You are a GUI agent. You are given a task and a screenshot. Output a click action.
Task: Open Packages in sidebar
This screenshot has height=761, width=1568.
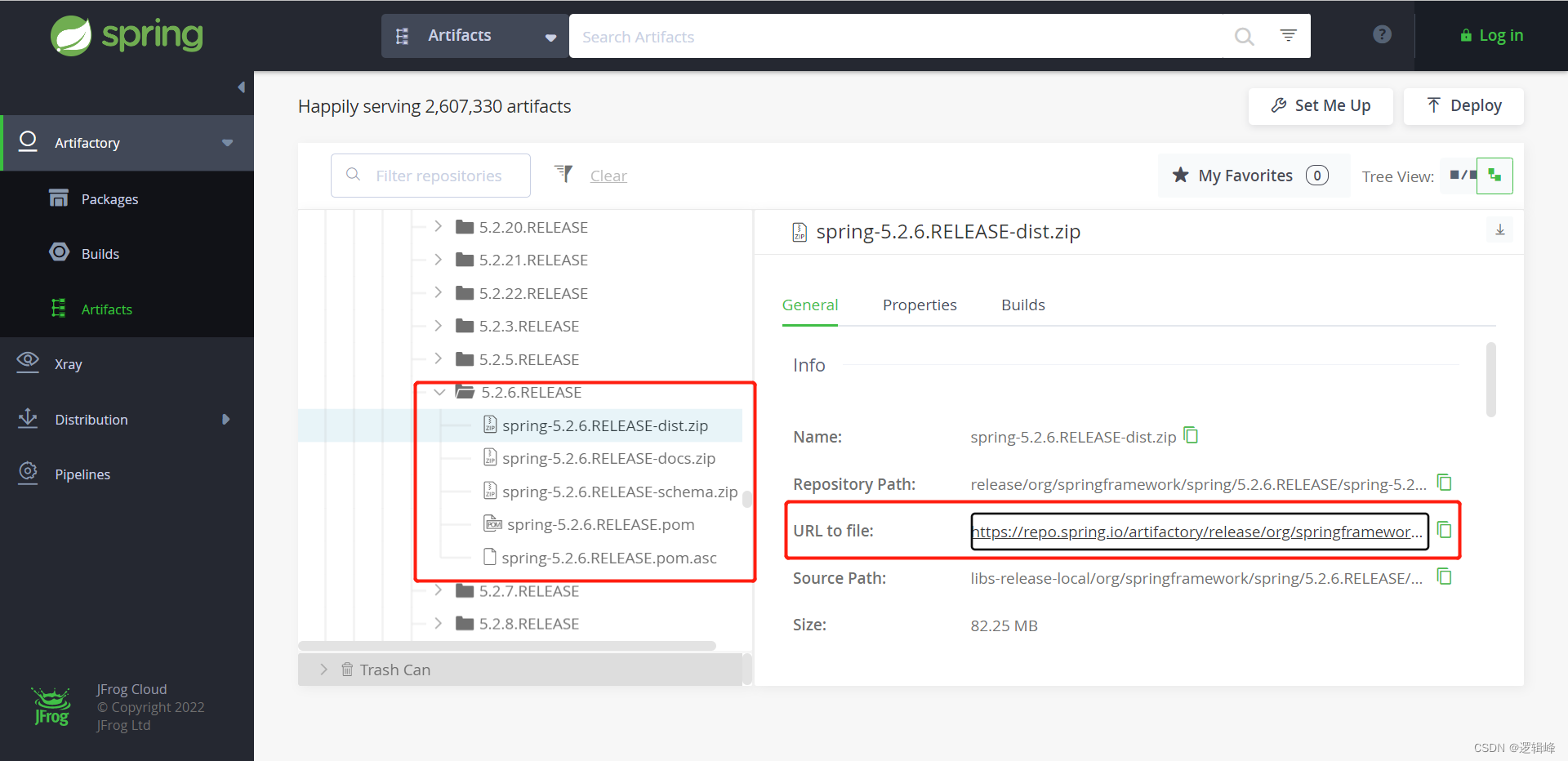(109, 199)
